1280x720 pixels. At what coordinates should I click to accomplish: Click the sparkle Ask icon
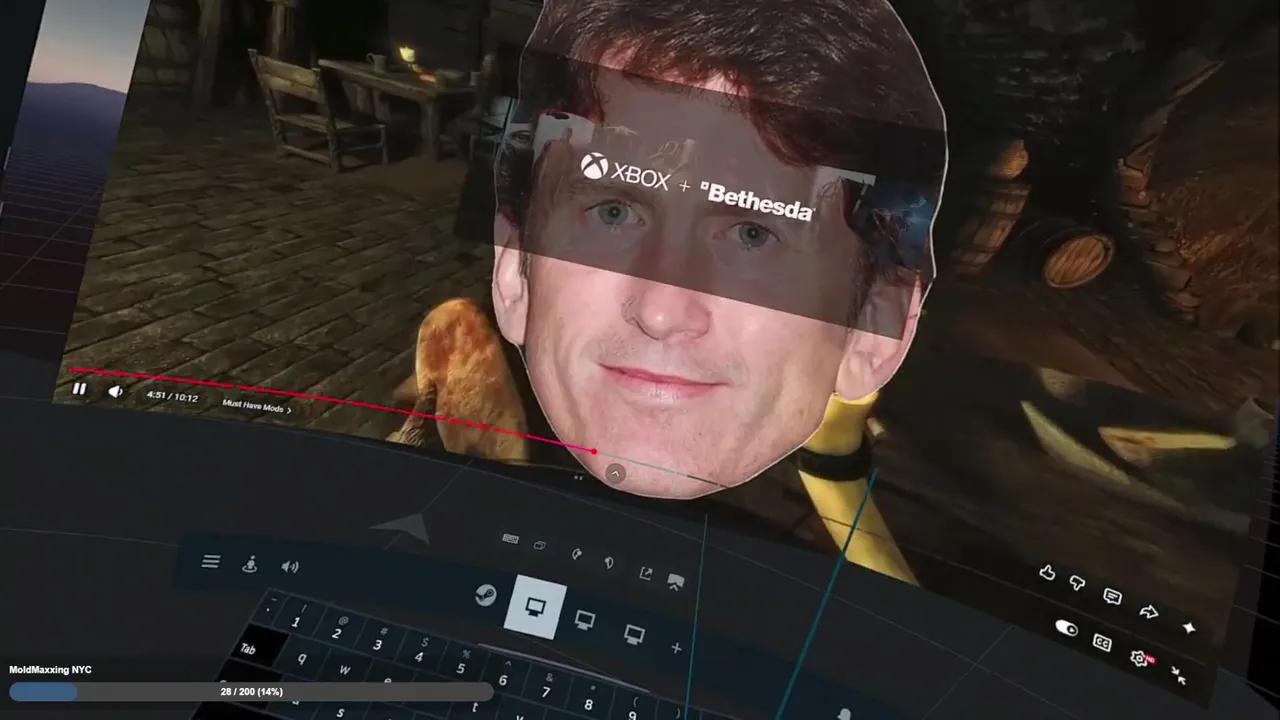pyautogui.click(x=1189, y=627)
